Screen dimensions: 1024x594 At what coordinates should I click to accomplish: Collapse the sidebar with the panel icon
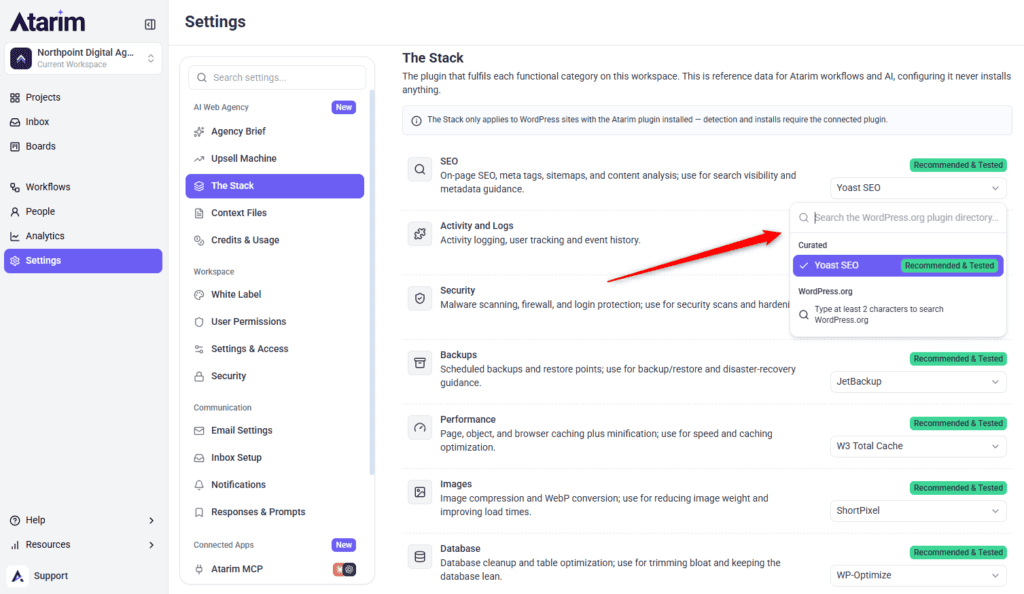150,24
